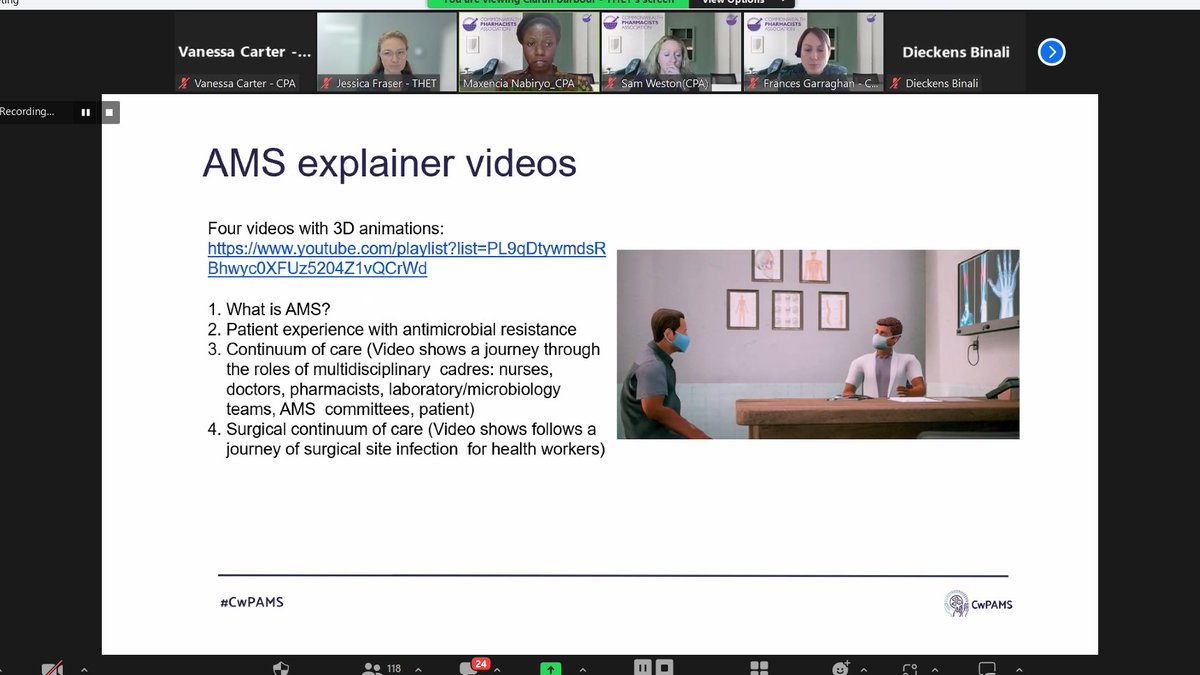This screenshot has width=1200, height=675.
Task: Click muted mic icon on Vanessa Carter - CPA
Action: pyautogui.click(x=184, y=84)
